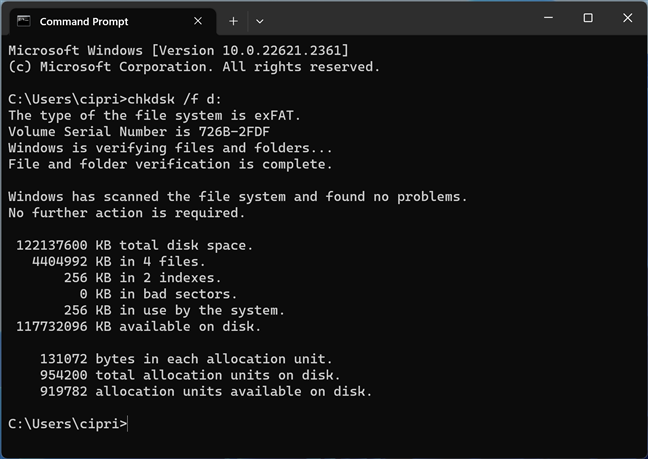This screenshot has width=648, height=459.
Task: Open a new tab with plus button
Action: point(233,20)
